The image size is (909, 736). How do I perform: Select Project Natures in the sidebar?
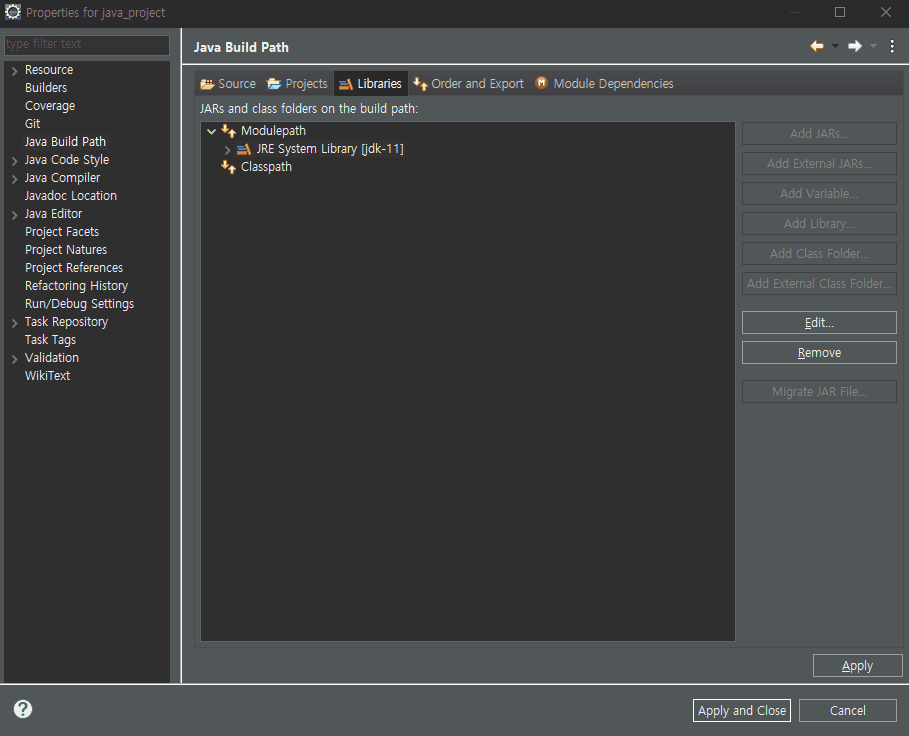[66, 250]
